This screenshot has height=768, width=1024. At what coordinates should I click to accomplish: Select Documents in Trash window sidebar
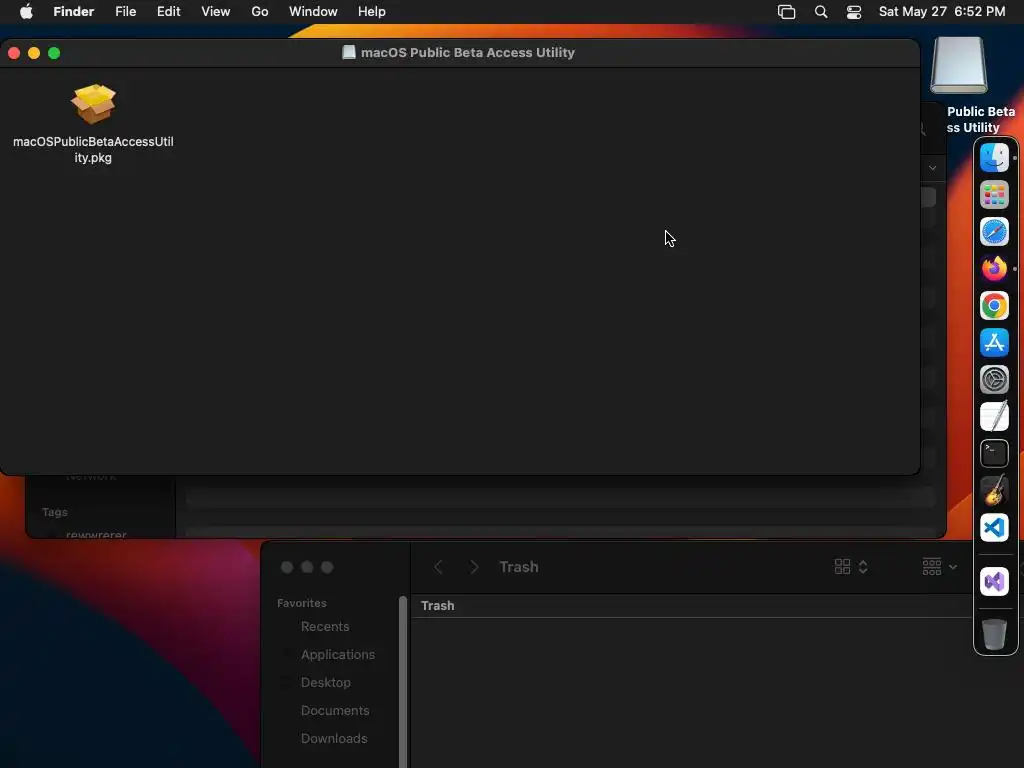334,711
